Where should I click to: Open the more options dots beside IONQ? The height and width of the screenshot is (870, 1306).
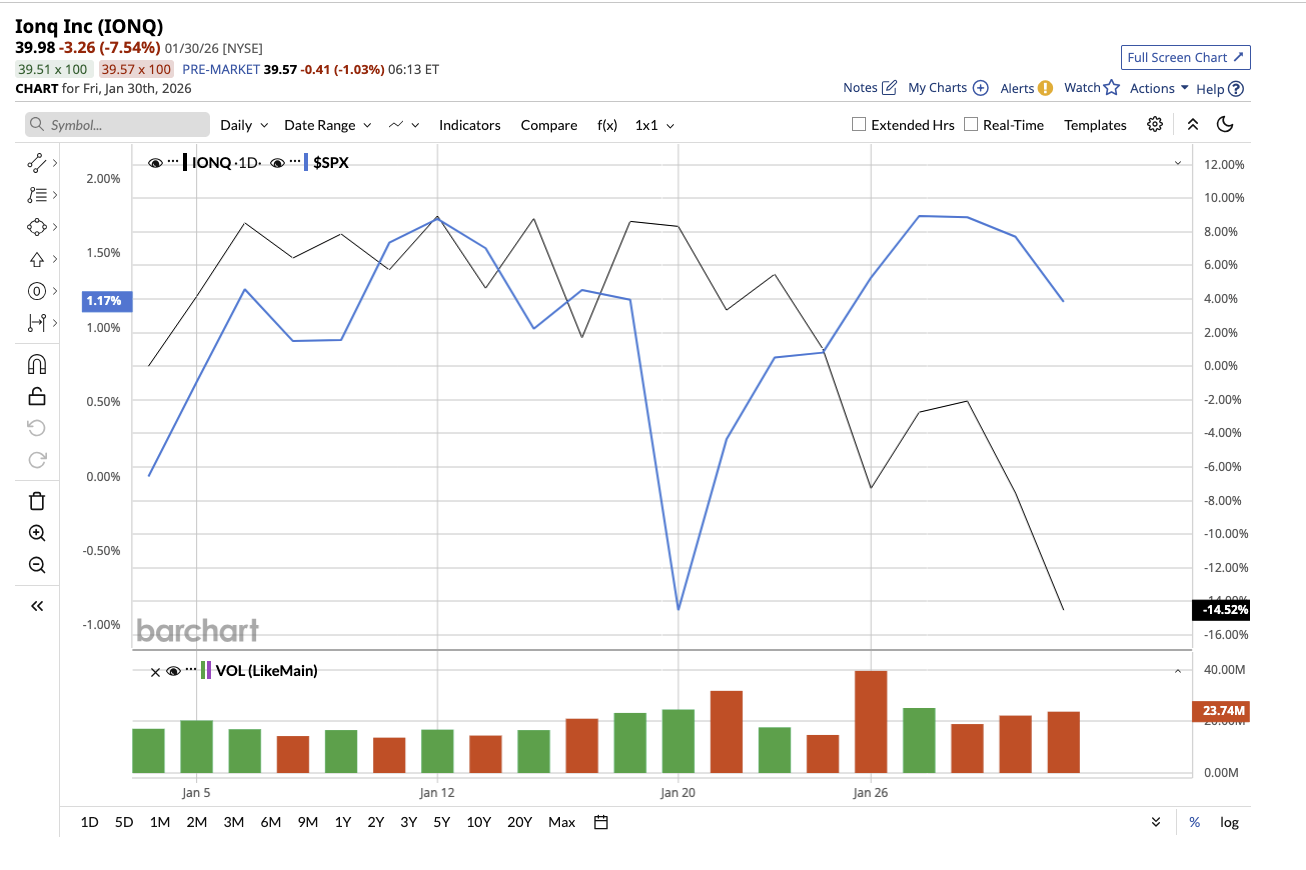[x=173, y=162]
